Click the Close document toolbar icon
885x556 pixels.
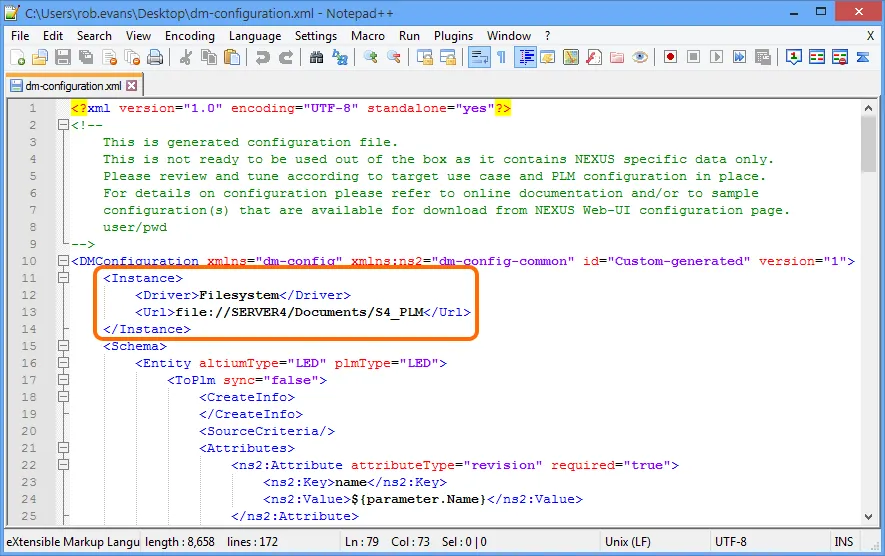tap(109, 57)
